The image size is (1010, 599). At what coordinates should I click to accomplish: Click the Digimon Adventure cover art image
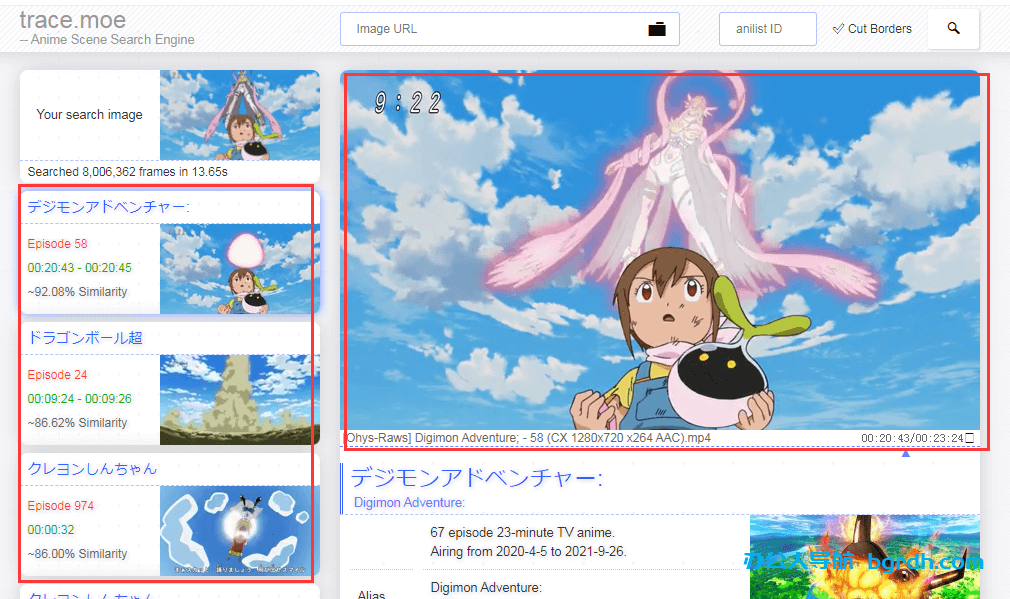[x=864, y=556]
